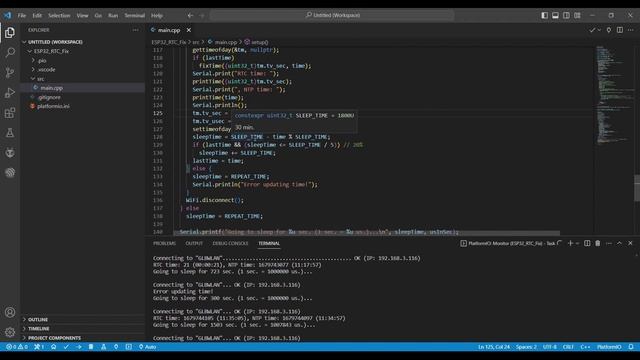Create a new terminal with plus icon
Screen dimensions: 640x360
click(x=570, y=243)
